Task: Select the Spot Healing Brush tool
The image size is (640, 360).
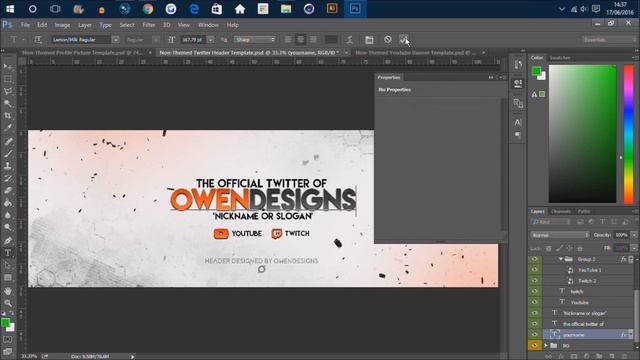Action: (x=8, y=141)
